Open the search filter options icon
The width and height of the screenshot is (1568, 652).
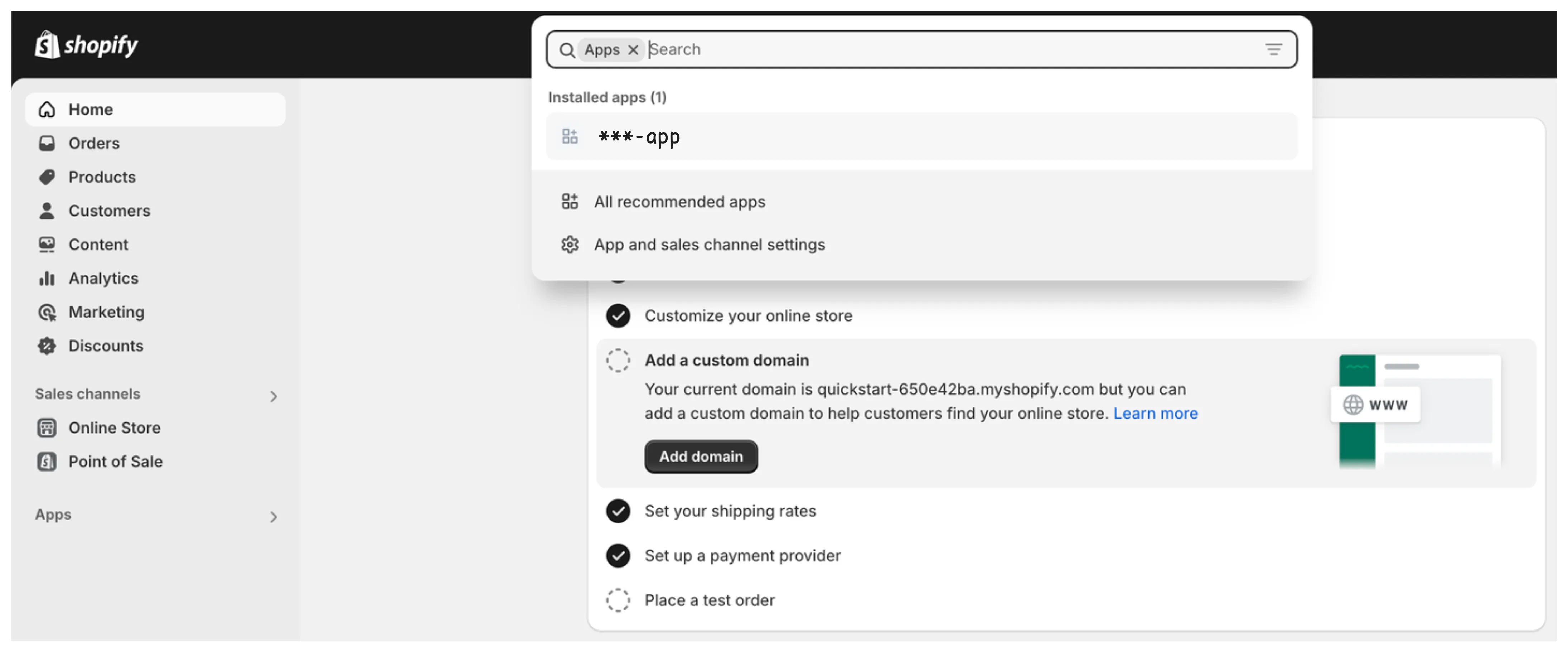pyautogui.click(x=1274, y=49)
